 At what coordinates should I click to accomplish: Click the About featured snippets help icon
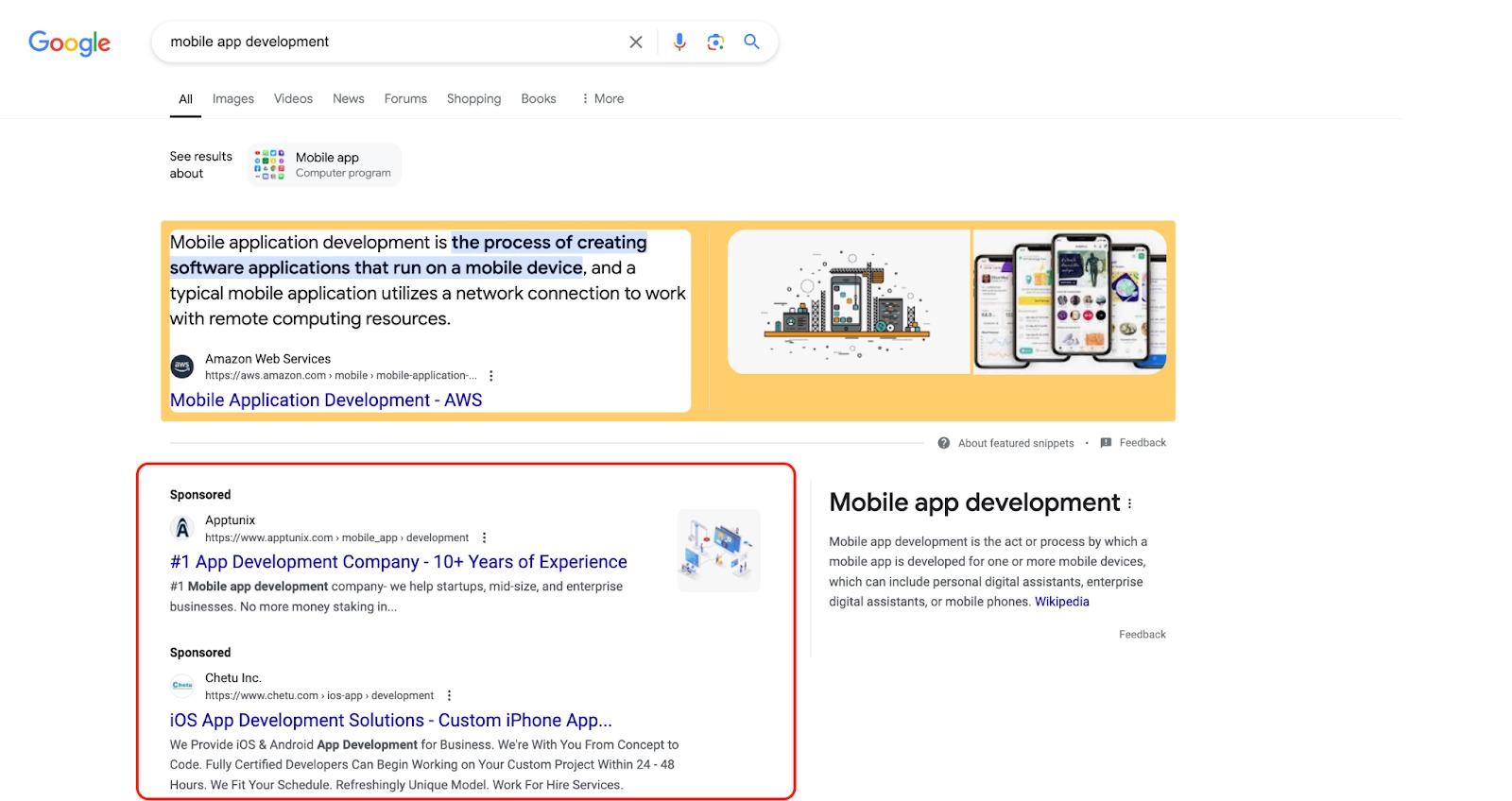[x=943, y=443]
